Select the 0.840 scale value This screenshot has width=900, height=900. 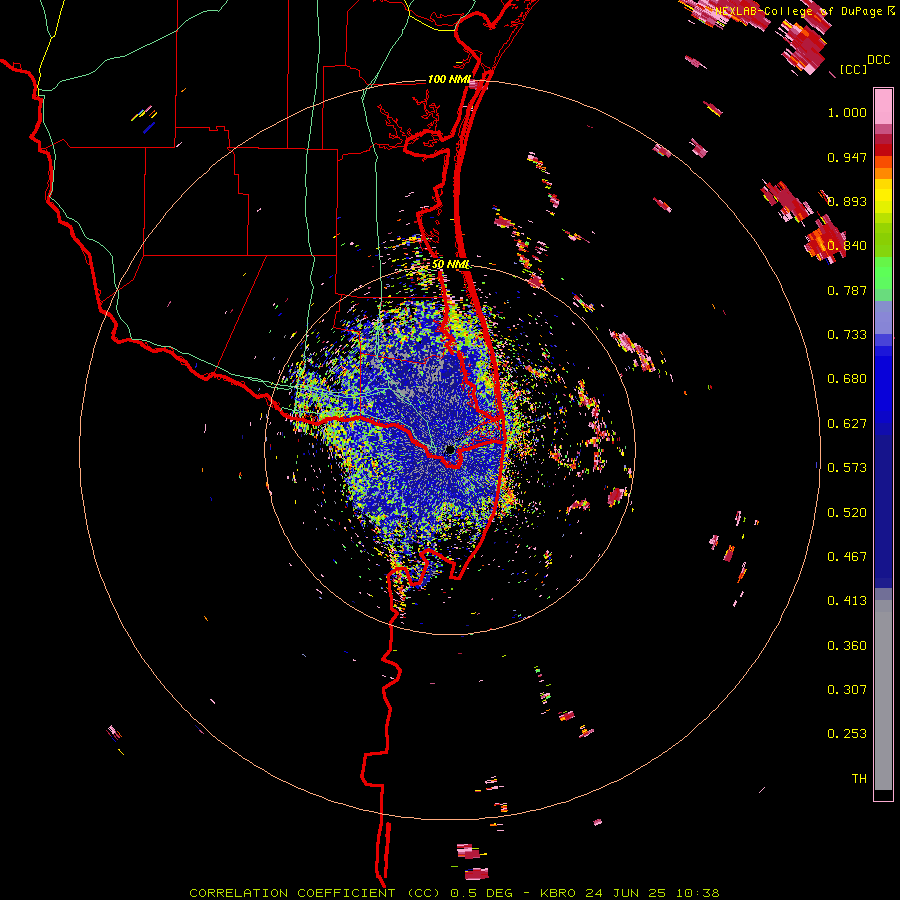pyautogui.click(x=847, y=246)
